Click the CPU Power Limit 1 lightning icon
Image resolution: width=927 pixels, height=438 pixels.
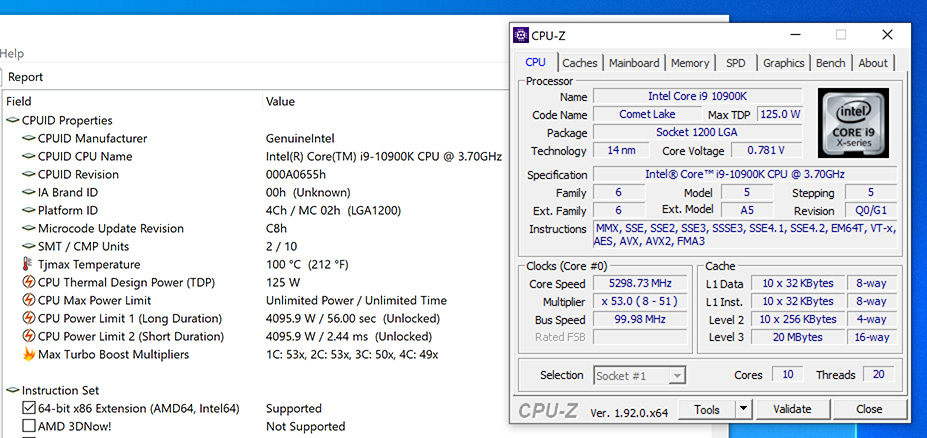click(29, 319)
